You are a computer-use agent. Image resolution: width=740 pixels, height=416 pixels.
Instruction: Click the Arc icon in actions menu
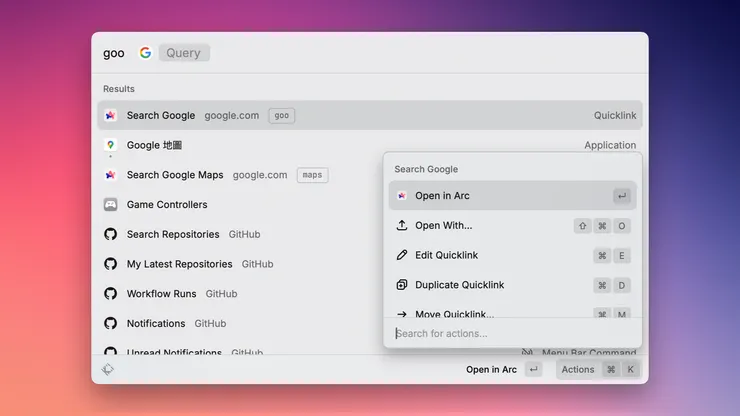tap(402, 195)
